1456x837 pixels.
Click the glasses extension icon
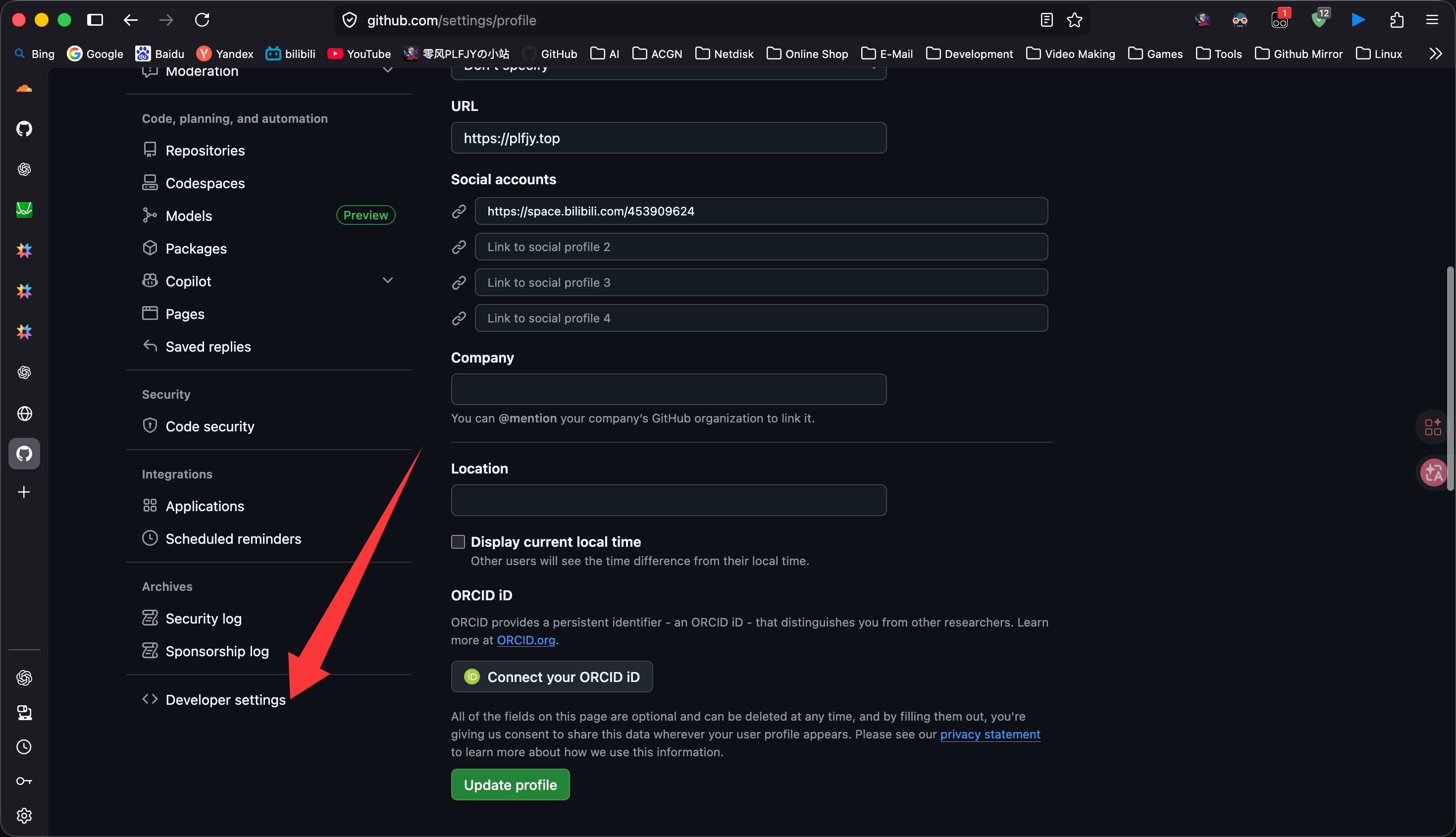[x=1240, y=20]
